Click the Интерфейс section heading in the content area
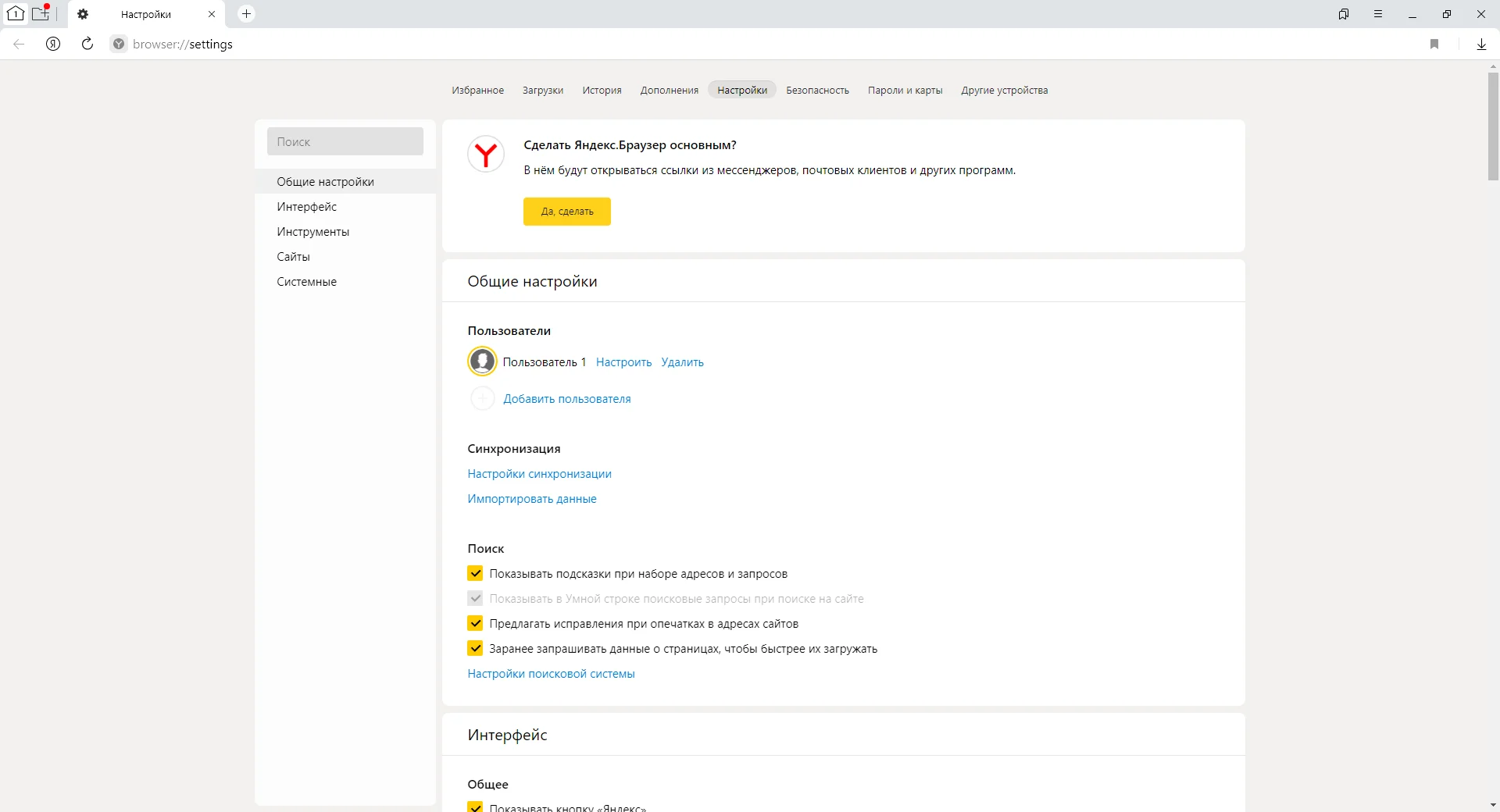The height and width of the screenshot is (812, 1500). [x=507, y=735]
